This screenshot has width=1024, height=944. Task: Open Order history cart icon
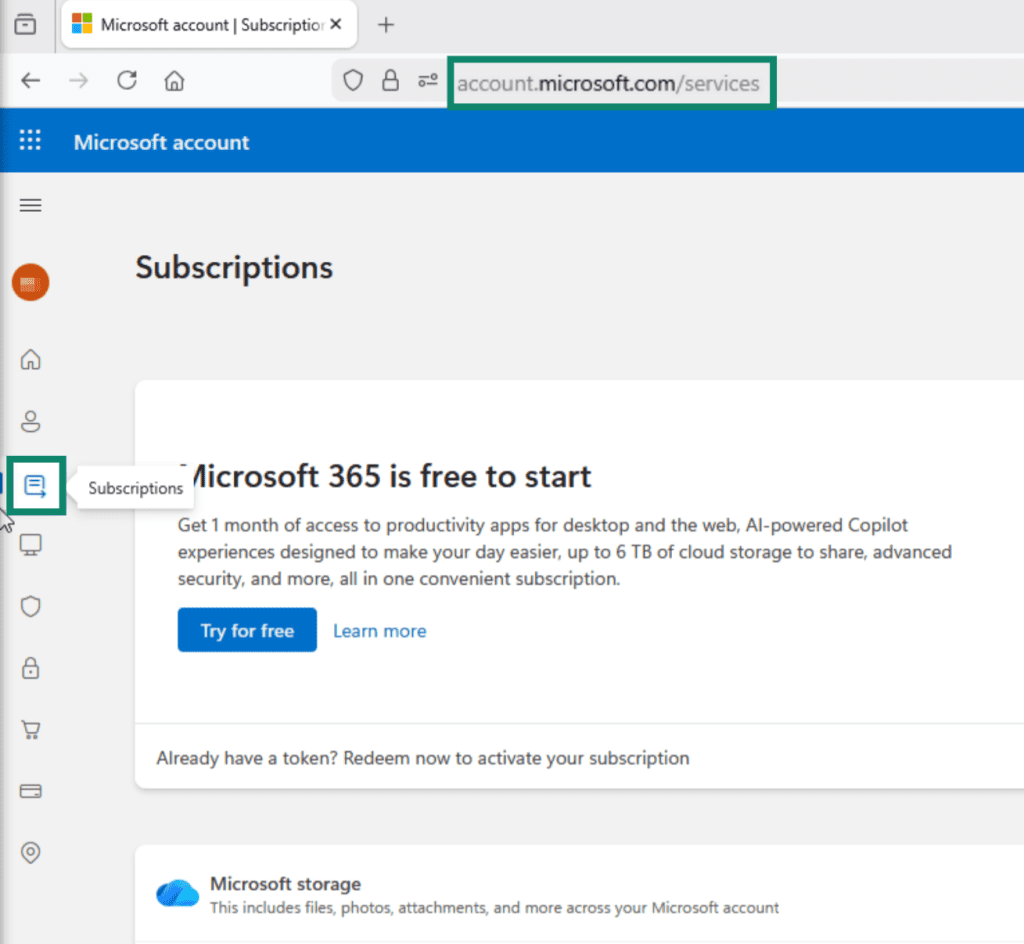tap(31, 729)
